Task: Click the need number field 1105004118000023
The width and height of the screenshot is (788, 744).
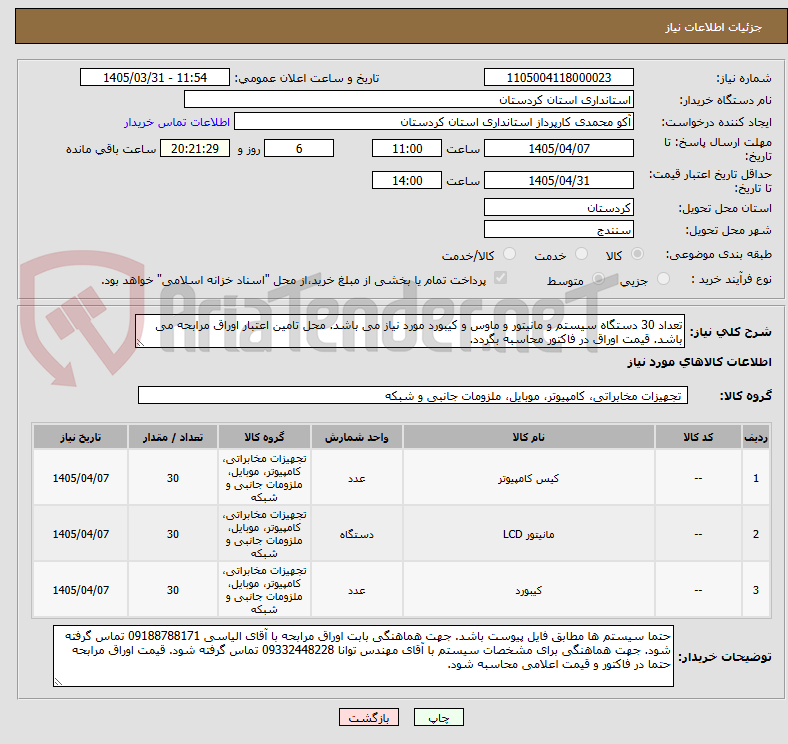Action: tap(558, 77)
